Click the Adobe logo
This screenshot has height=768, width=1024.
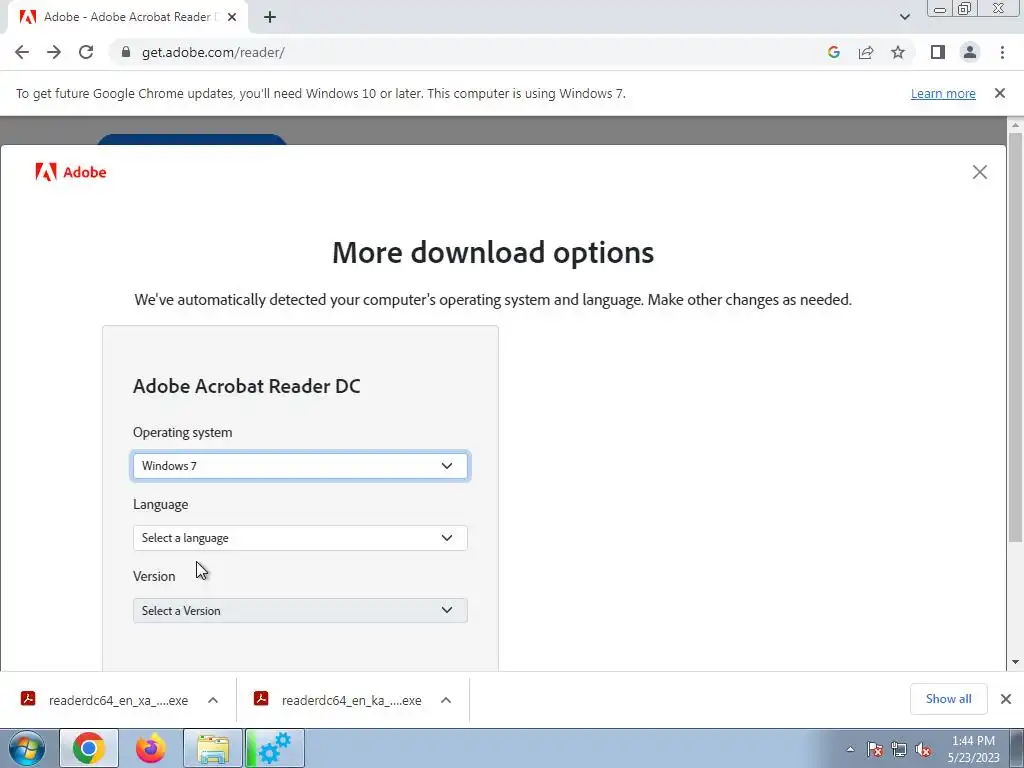(71, 172)
